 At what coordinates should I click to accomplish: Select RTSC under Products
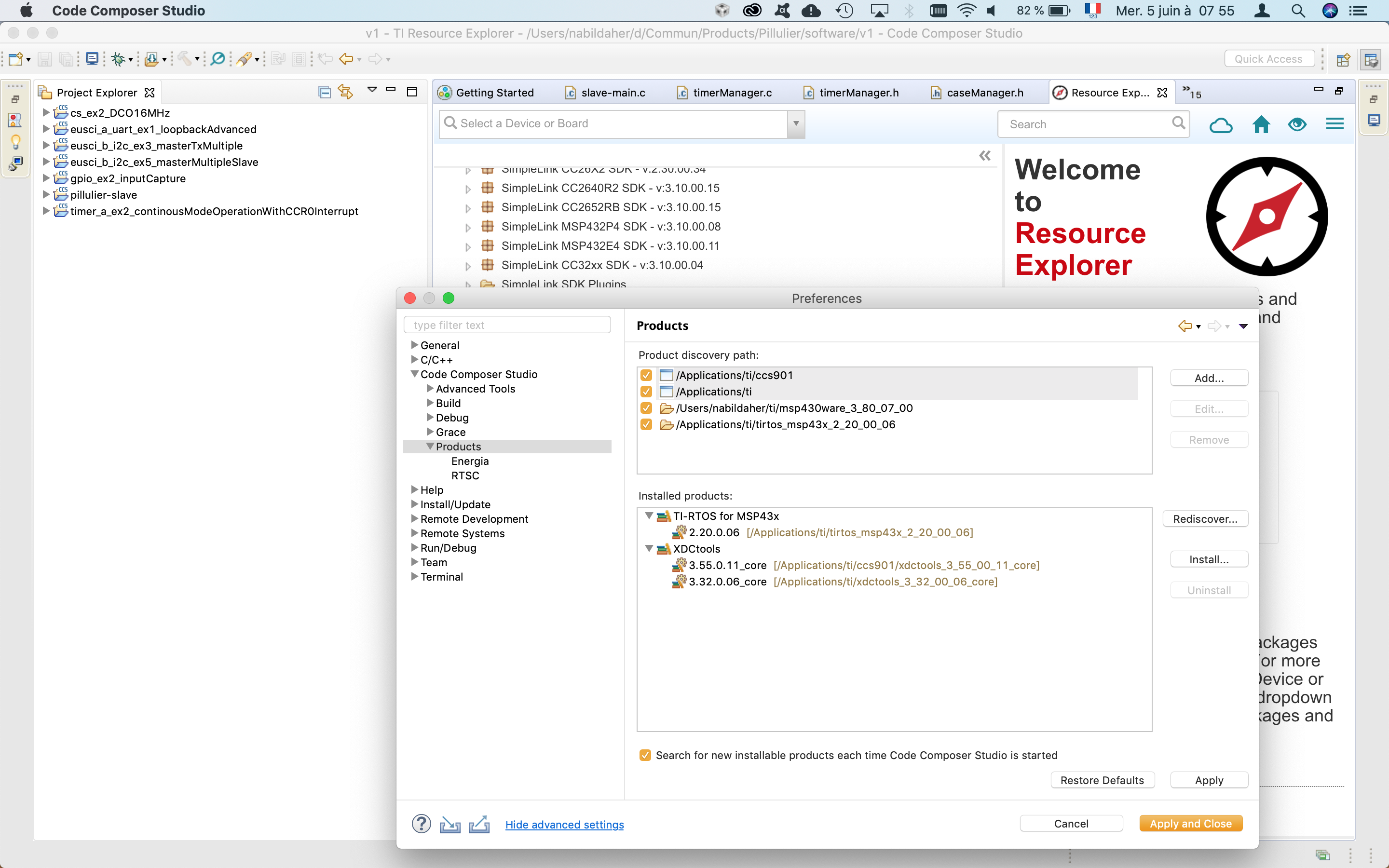pos(465,475)
